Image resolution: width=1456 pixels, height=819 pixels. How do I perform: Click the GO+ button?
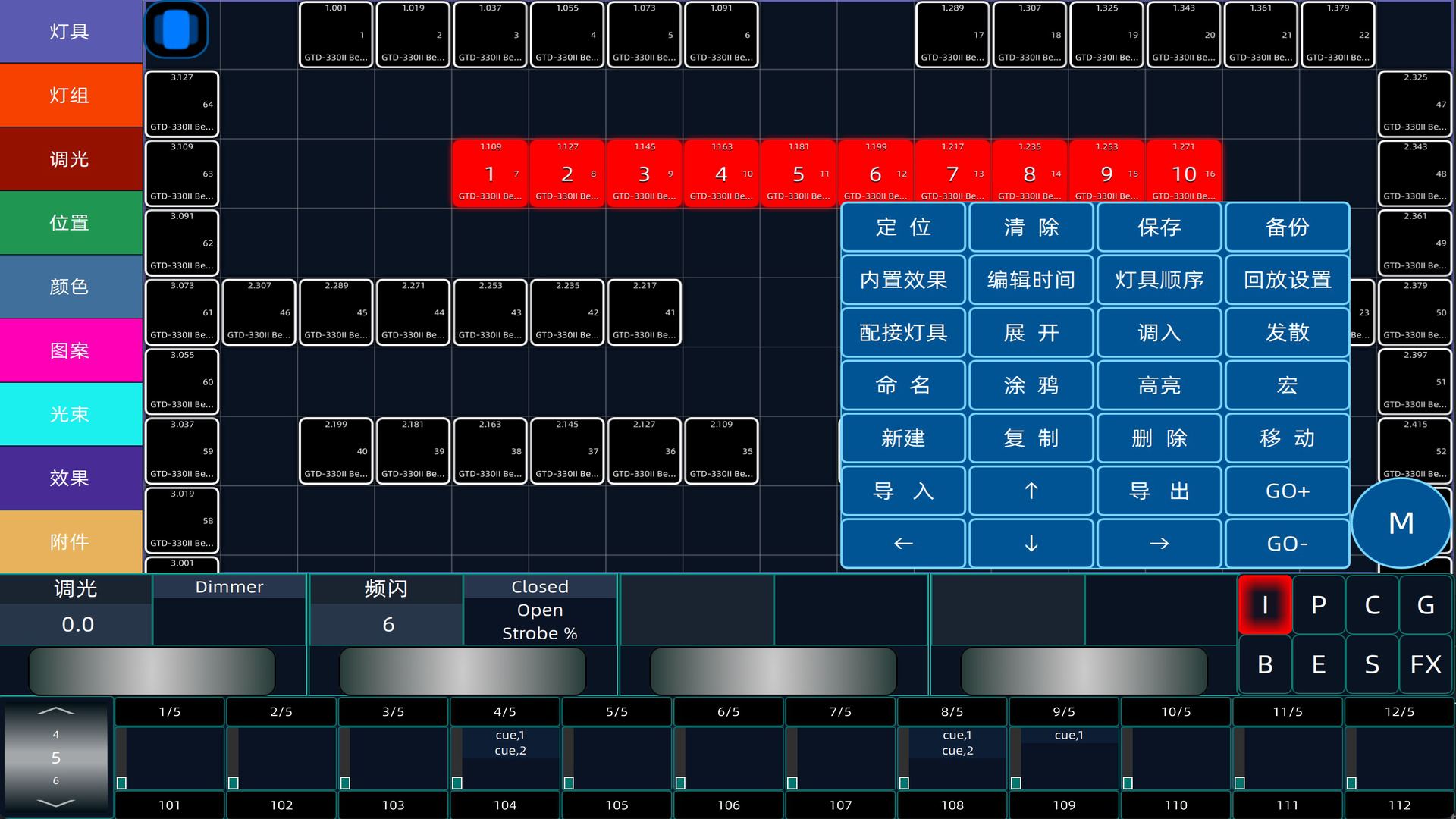pyautogui.click(x=1287, y=491)
